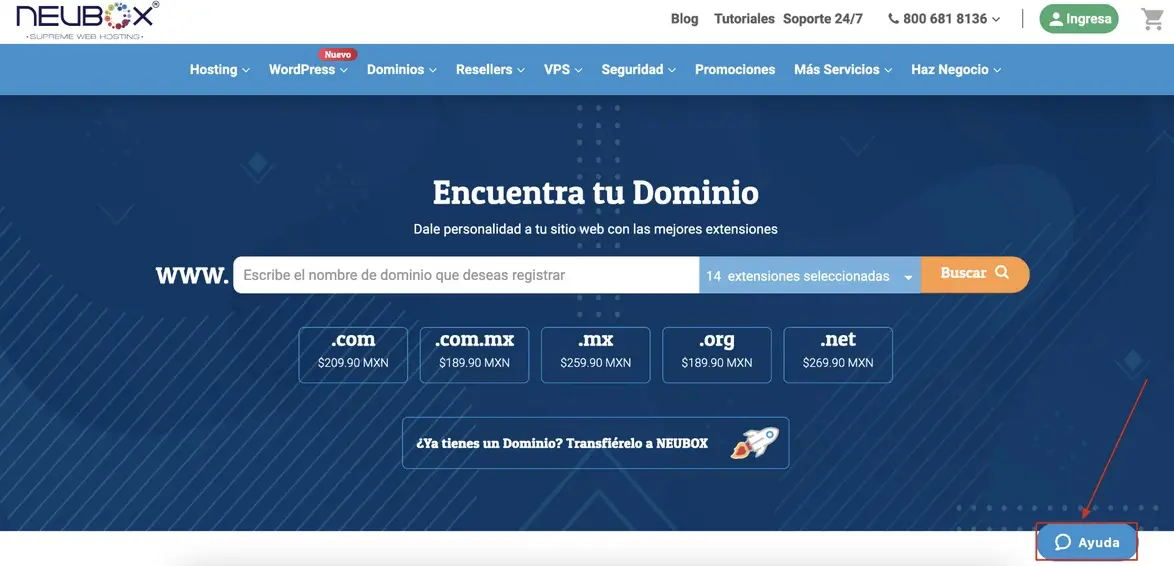Image resolution: width=1174 pixels, height=566 pixels.
Task: Open Soporte 24/7 link
Action: [x=823, y=19]
